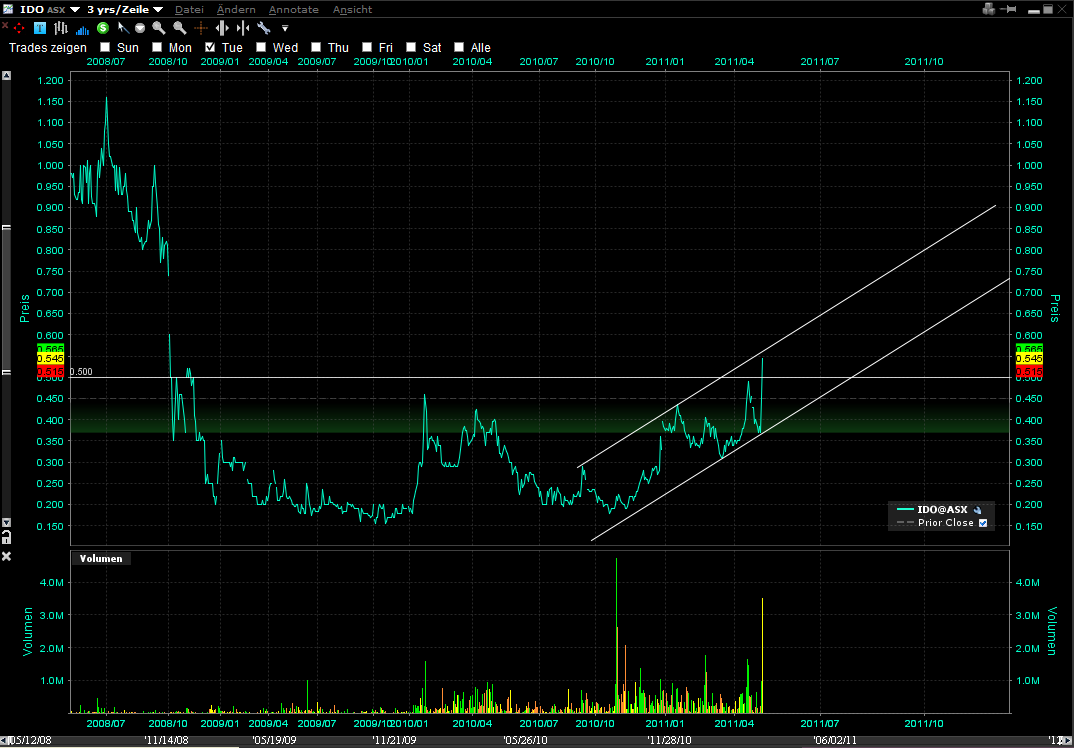Screen dimensions: 1074x748
Task: Click the green dollar sign icon
Action: 103,28
